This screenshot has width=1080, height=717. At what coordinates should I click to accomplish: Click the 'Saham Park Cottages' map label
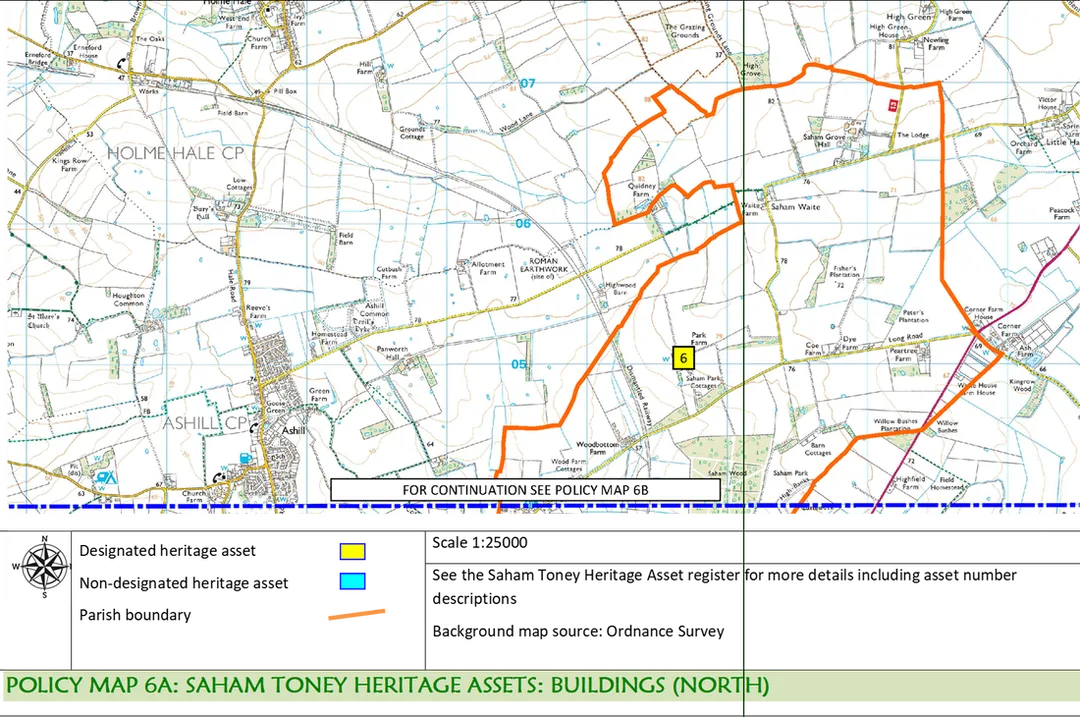point(704,382)
